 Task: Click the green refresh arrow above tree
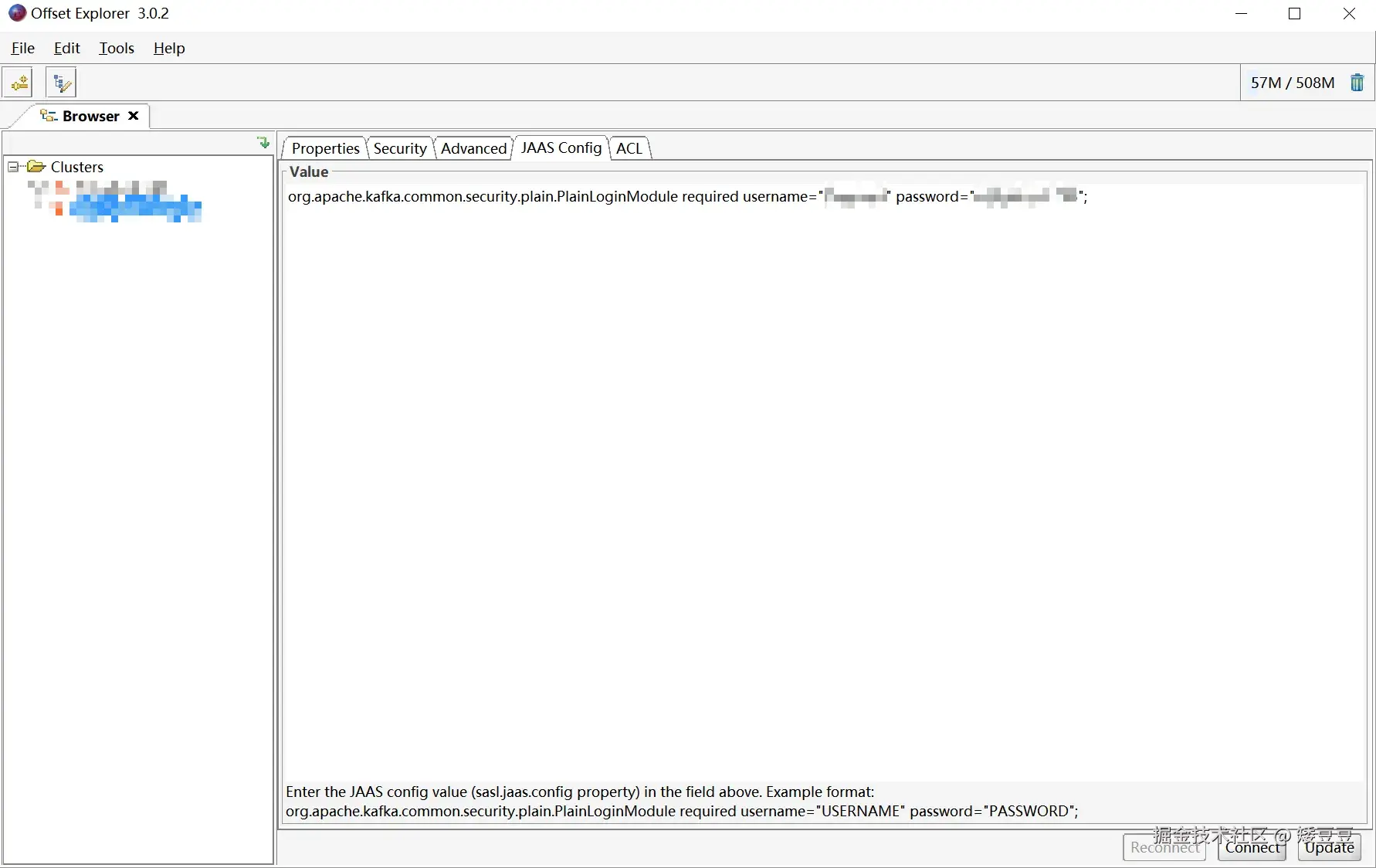(x=263, y=143)
